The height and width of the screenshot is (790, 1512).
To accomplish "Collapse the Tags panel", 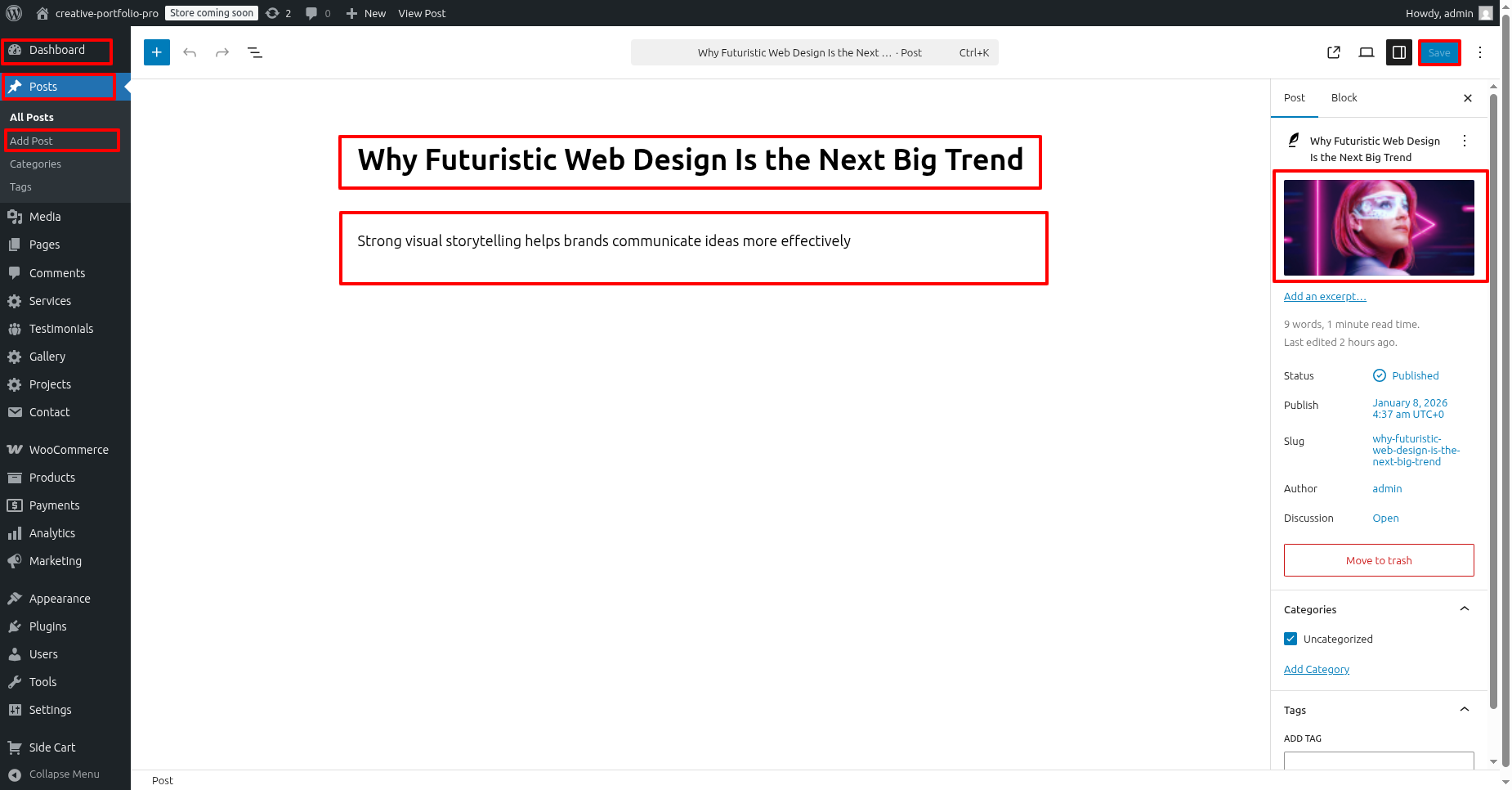I will click(1465, 710).
